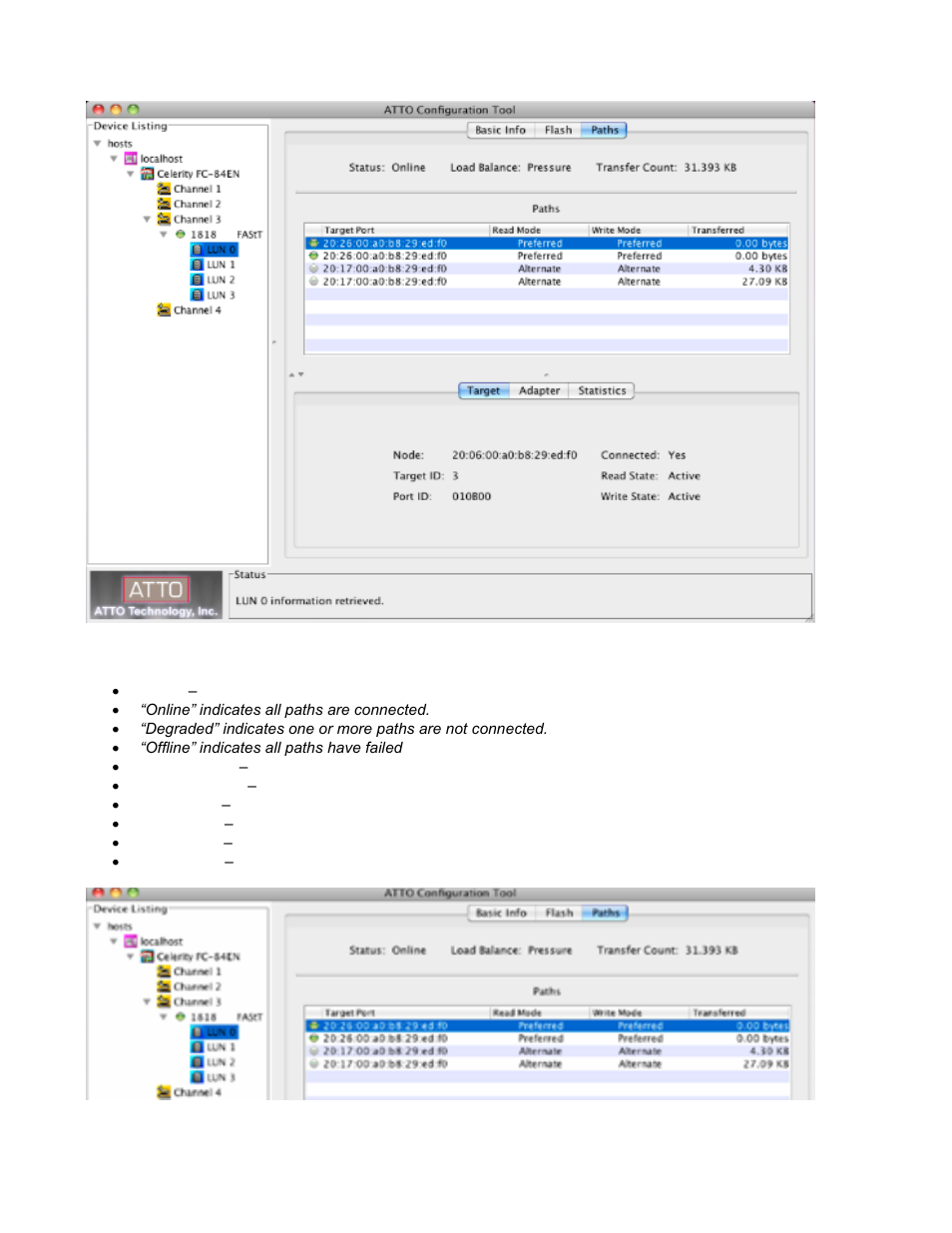Open Basic Info tab in upper window
The height and width of the screenshot is (1233, 952).
point(500,130)
